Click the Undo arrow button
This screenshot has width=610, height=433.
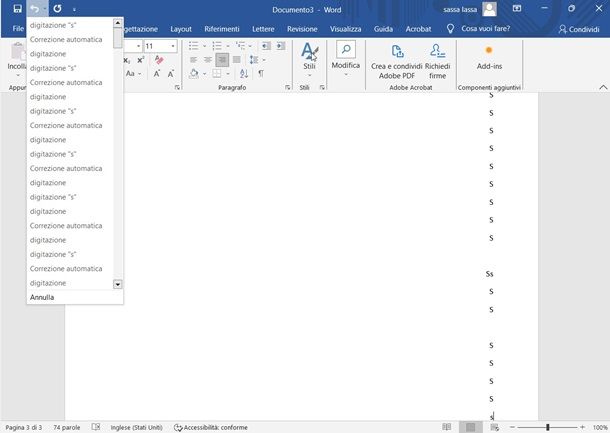tap(34, 9)
